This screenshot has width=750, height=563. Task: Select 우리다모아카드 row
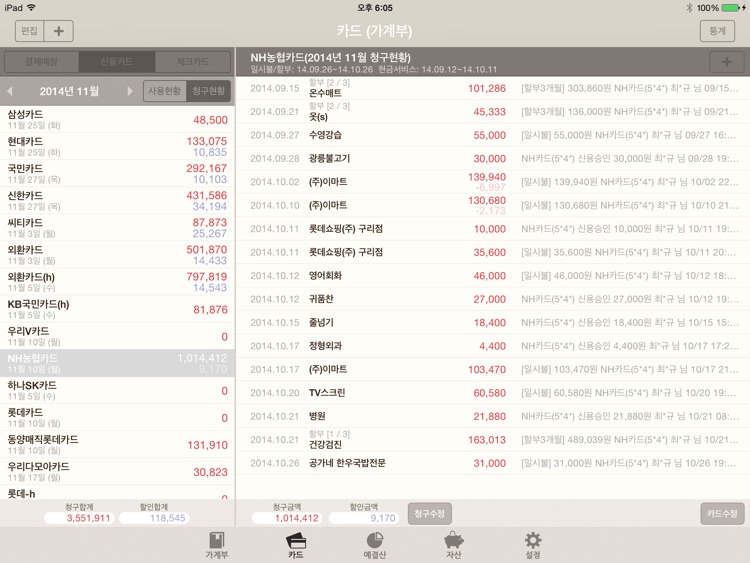tap(117, 471)
